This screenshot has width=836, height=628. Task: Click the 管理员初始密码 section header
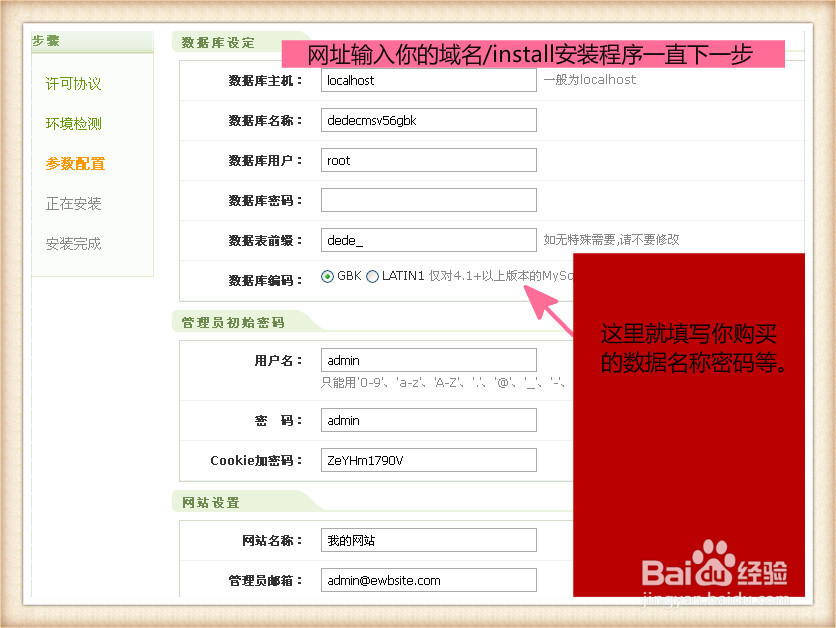click(233, 323)
